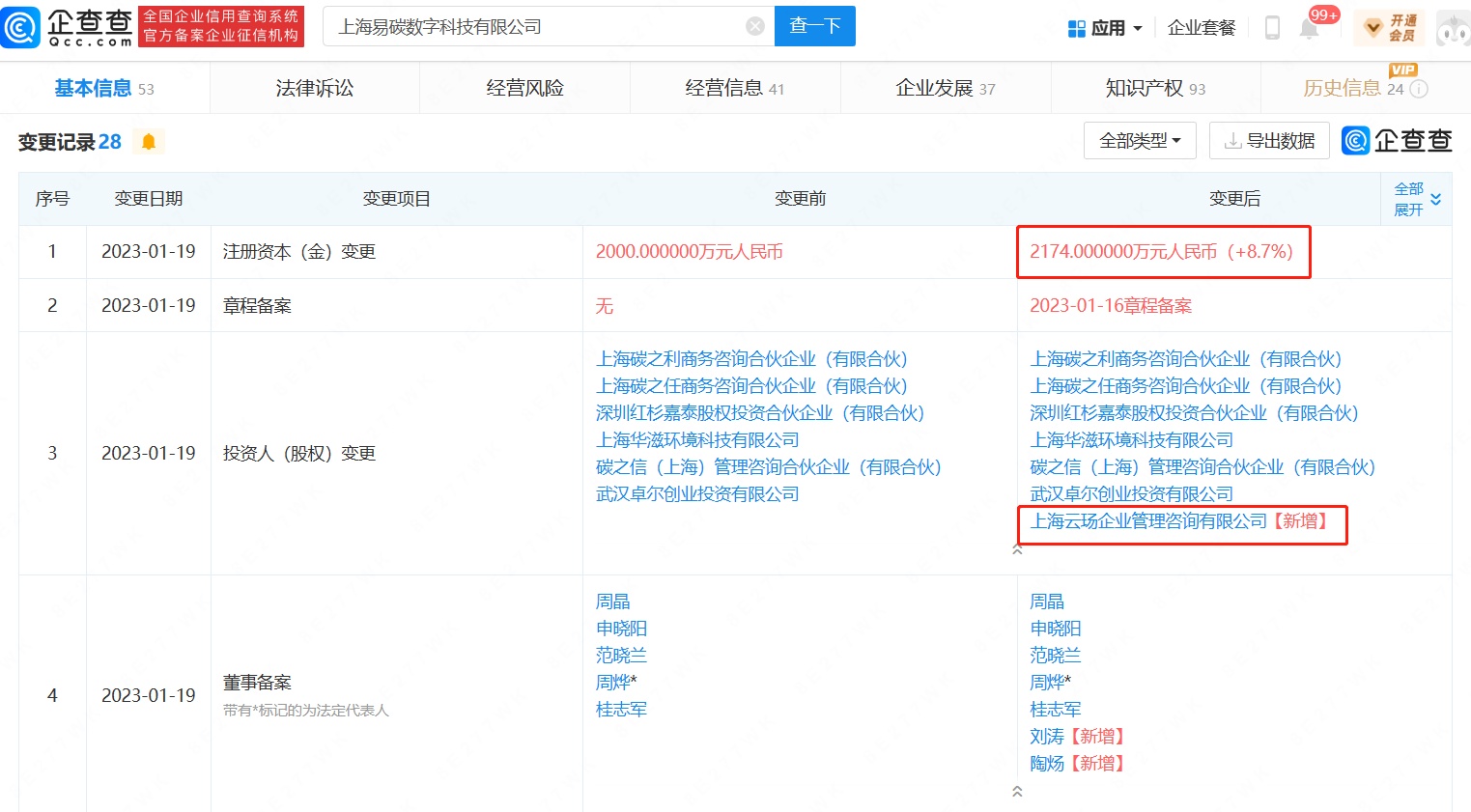Open director 申晓阳 in 变更后 column

pyautogui.click(x=1056, y=629)
